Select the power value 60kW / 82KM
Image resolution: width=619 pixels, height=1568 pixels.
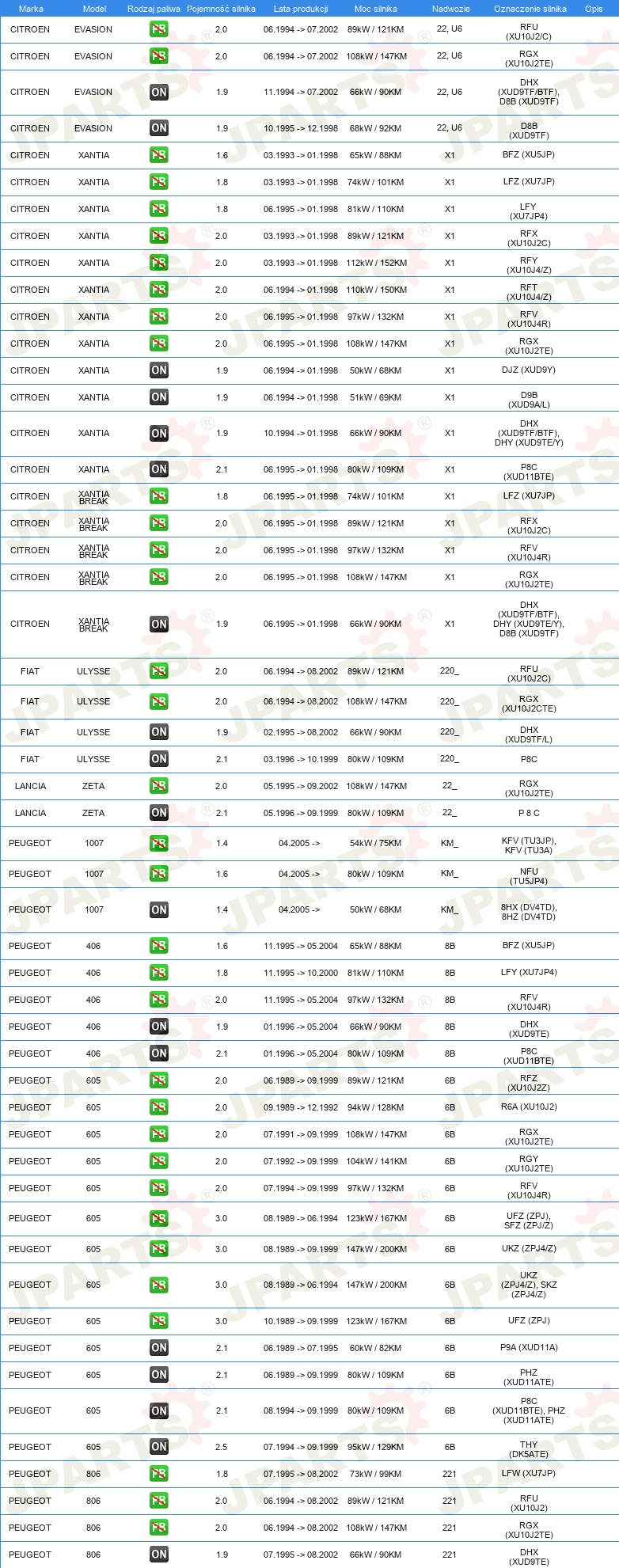[376, 1348]
